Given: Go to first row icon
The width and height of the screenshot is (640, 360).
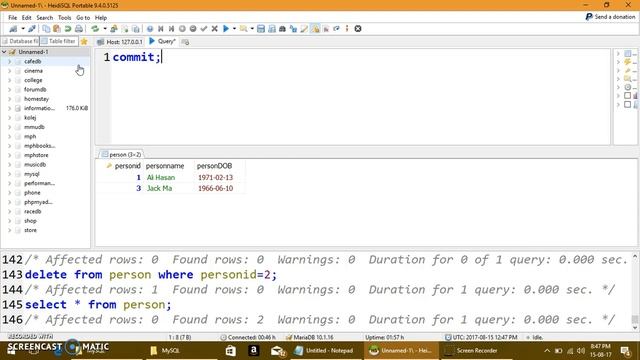Looking at the screenshot, I should pos(161,29).
